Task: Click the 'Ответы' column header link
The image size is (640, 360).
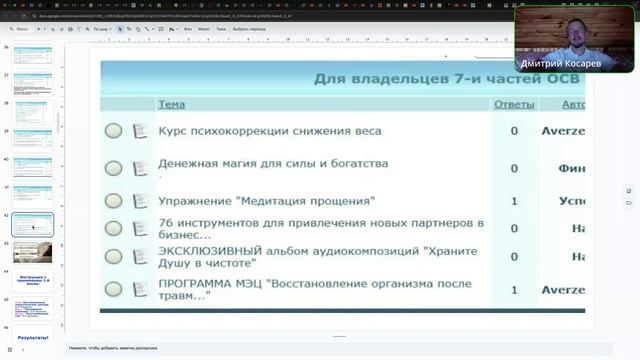Action: coord(514,104)
